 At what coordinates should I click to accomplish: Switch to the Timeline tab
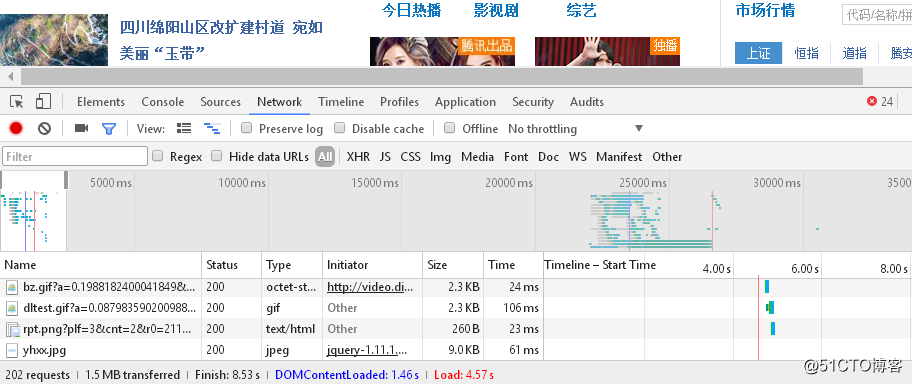tap(341, 102)
